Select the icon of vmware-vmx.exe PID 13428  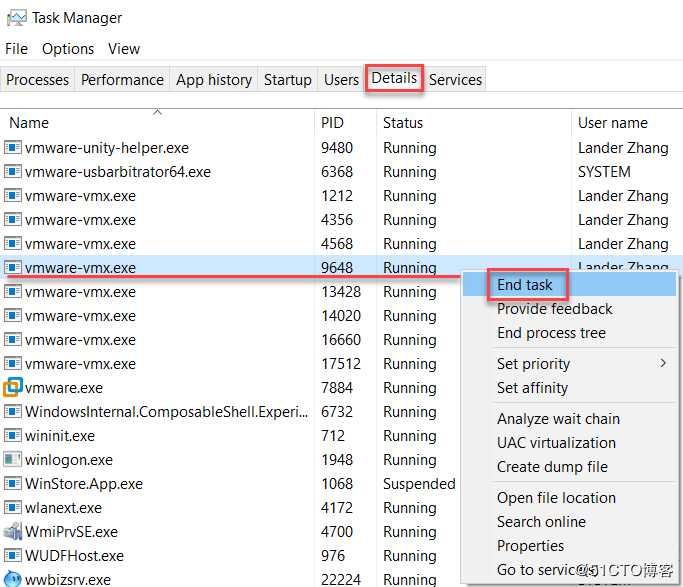click(x=13, y=291)
